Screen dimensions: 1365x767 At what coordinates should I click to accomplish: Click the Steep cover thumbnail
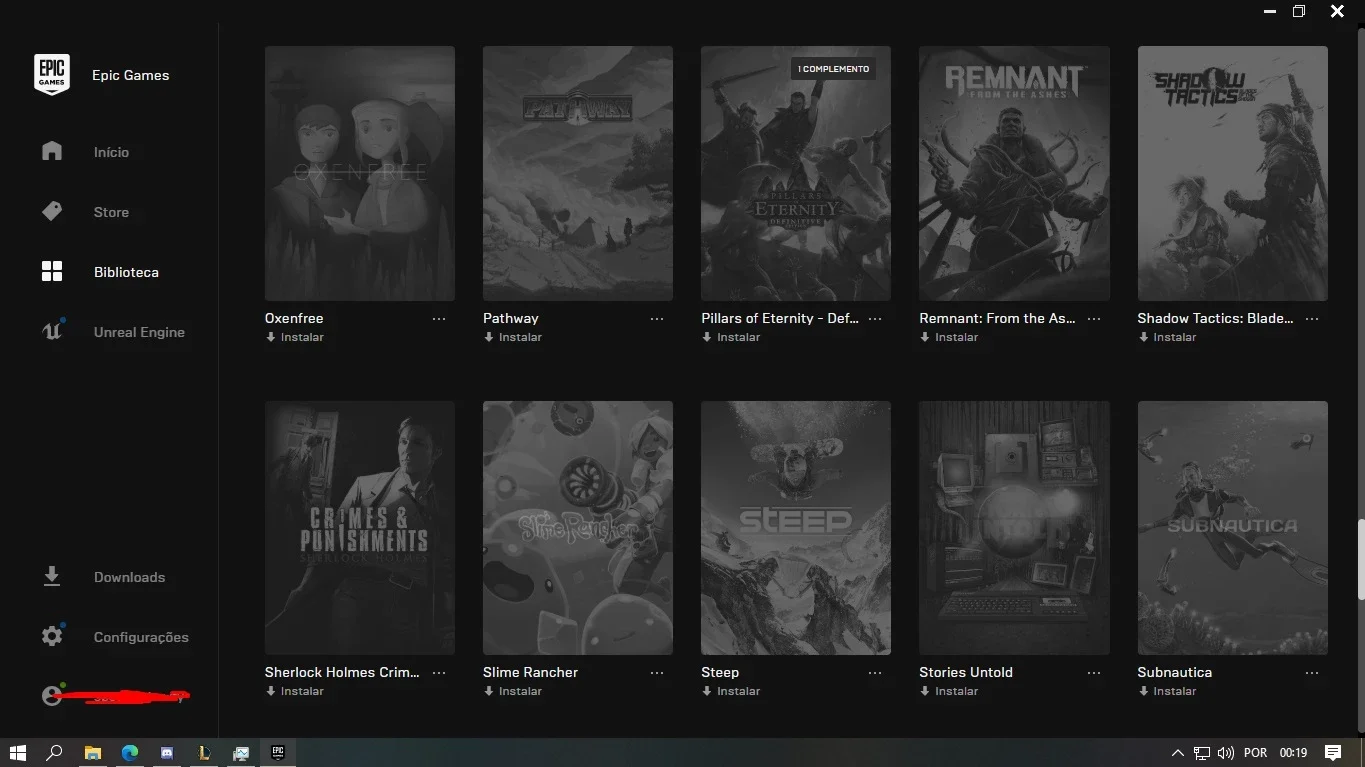[796, 528]
